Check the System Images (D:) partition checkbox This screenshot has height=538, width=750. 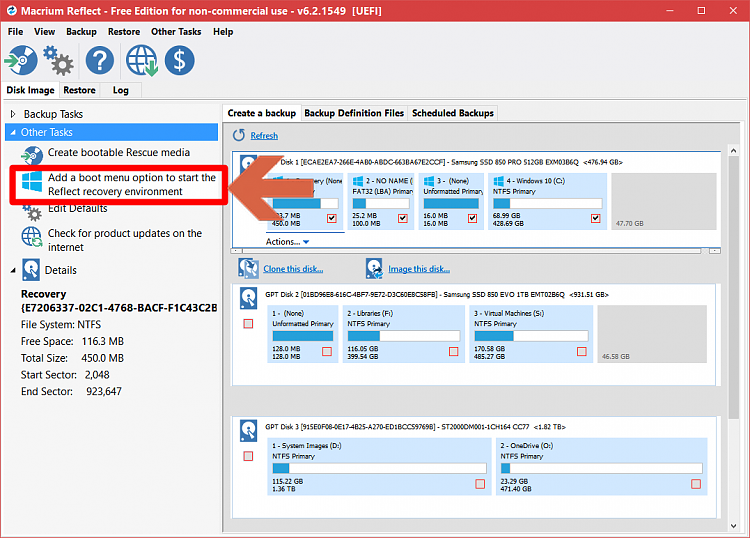click(x=480, y=484)
